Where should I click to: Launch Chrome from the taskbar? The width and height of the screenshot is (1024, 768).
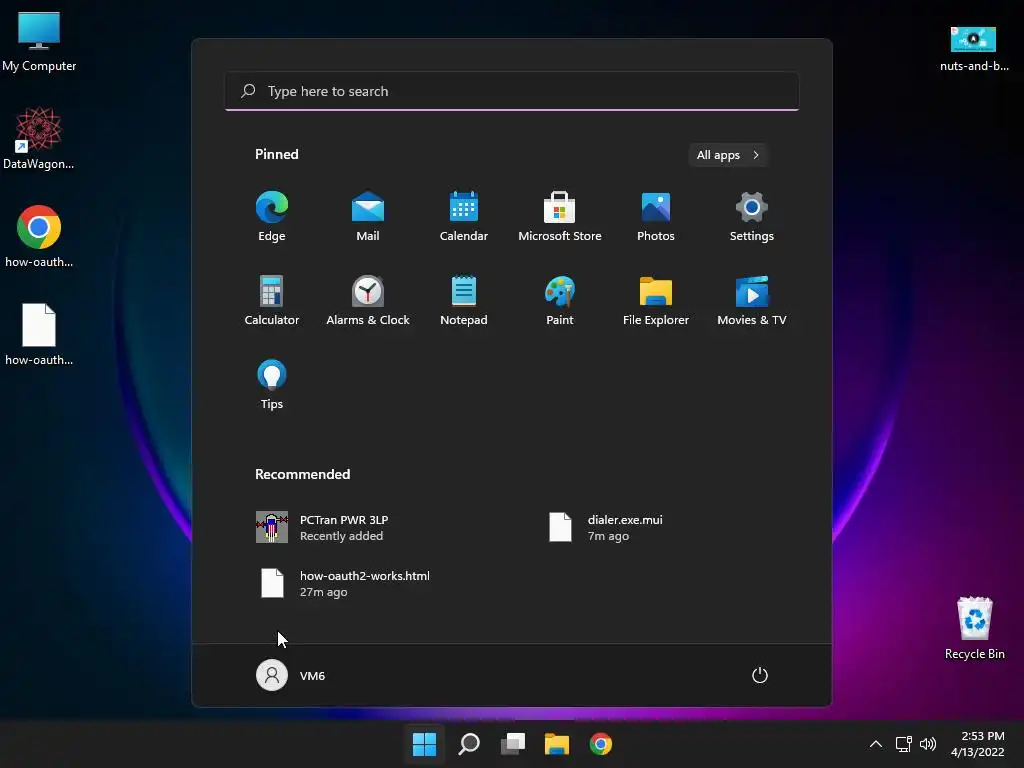coord(601,744)
